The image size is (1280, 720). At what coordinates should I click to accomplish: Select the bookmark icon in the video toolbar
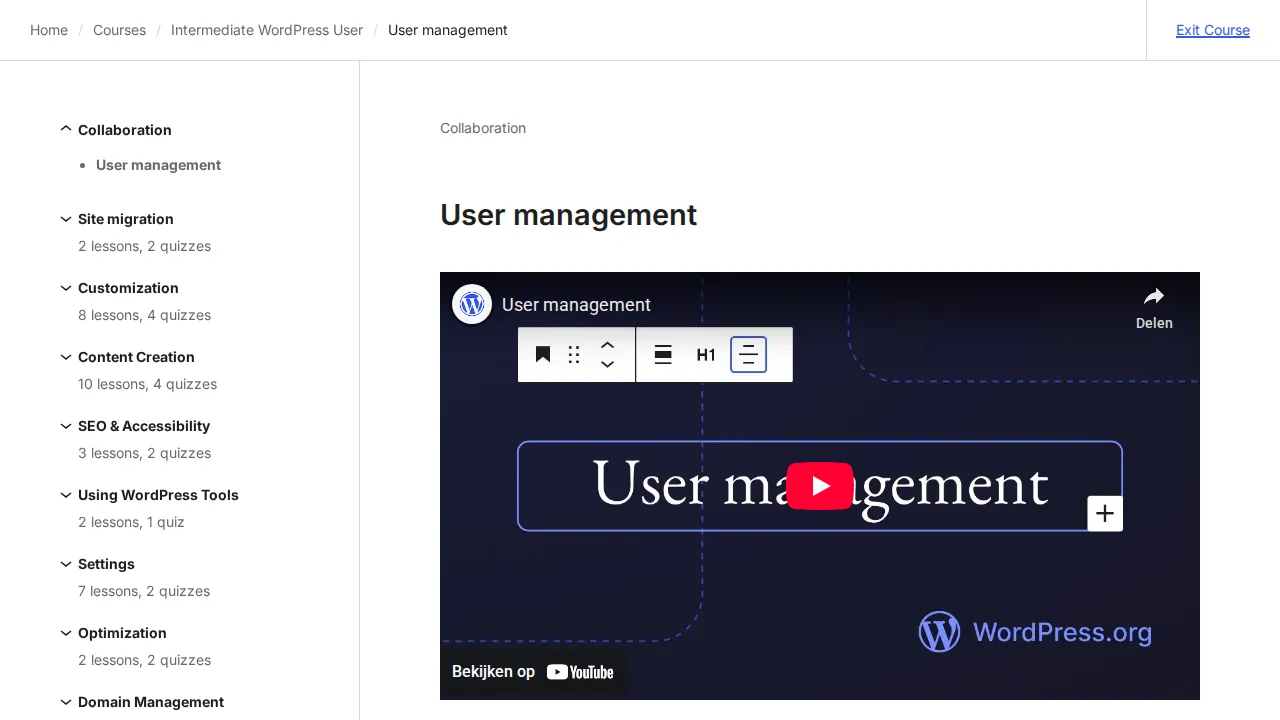[x=543, y=354]
